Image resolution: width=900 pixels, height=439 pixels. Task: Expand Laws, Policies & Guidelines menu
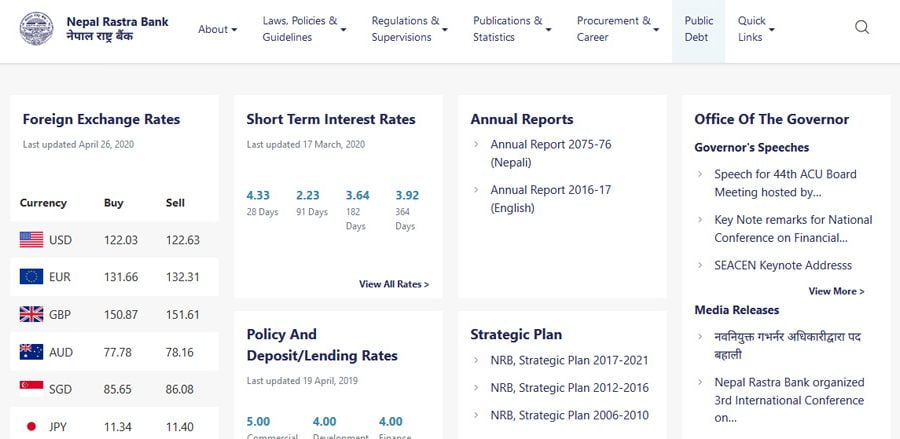[x=304, y=29]
